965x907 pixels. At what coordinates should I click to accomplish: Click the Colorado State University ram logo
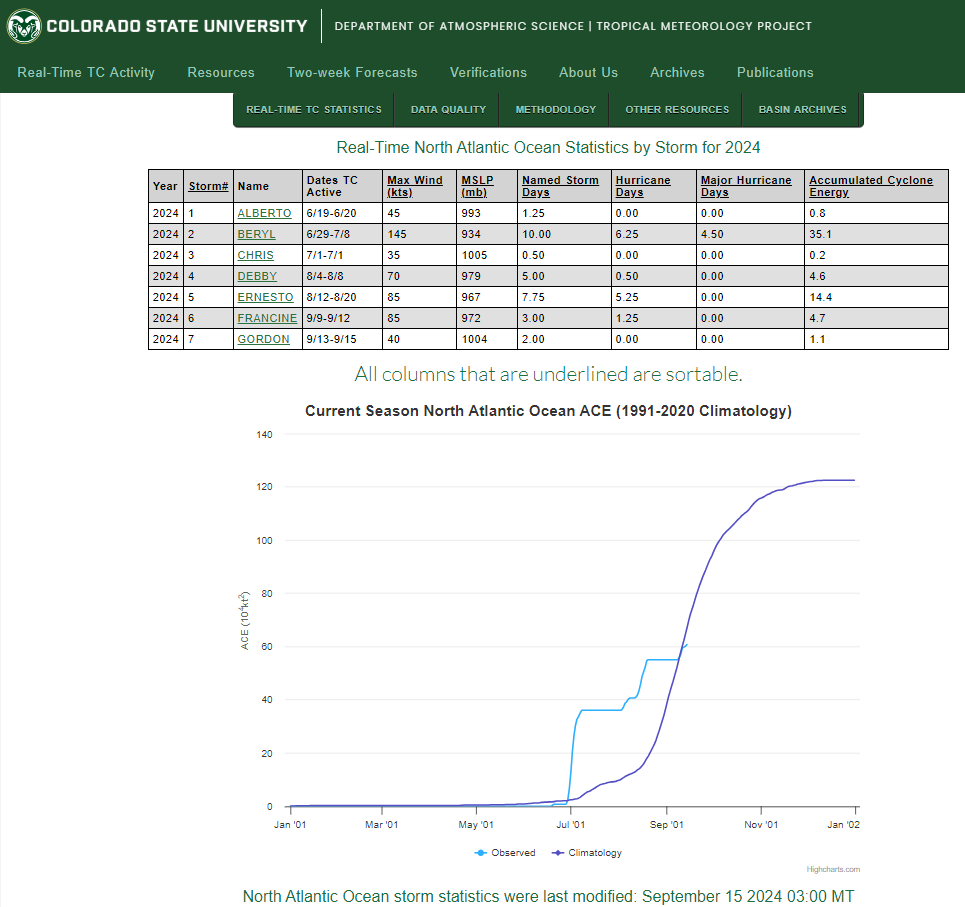[x=24, y=26]
